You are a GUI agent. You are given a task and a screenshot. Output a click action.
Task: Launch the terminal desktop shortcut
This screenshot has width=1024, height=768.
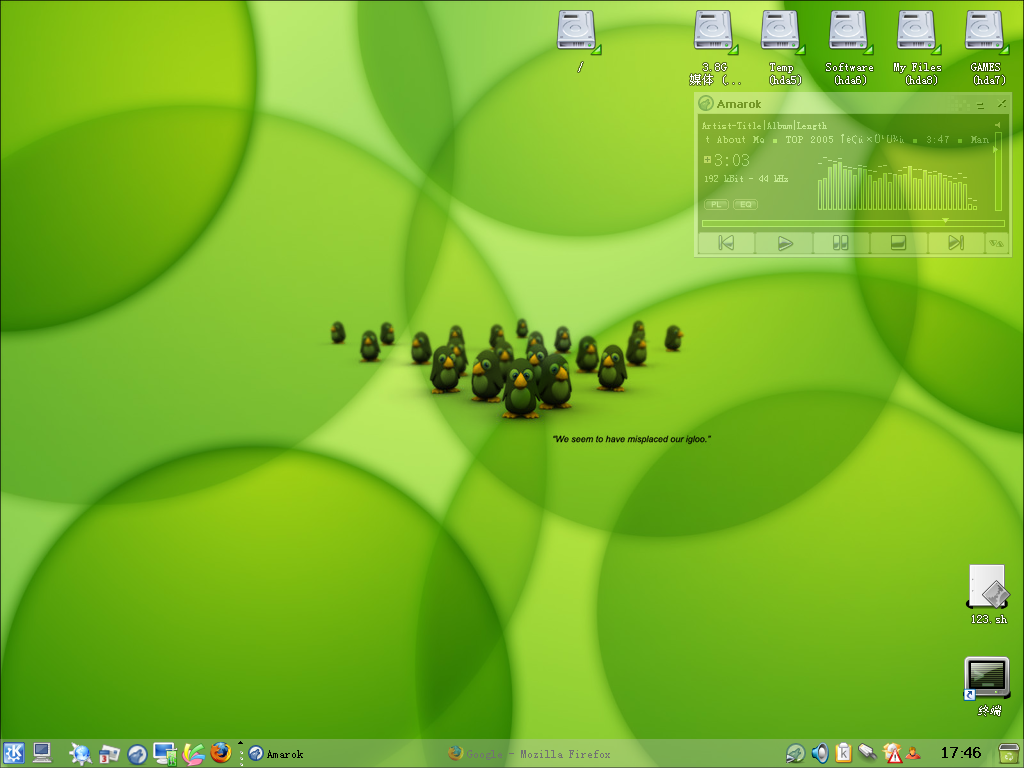(x=988, y=686)
